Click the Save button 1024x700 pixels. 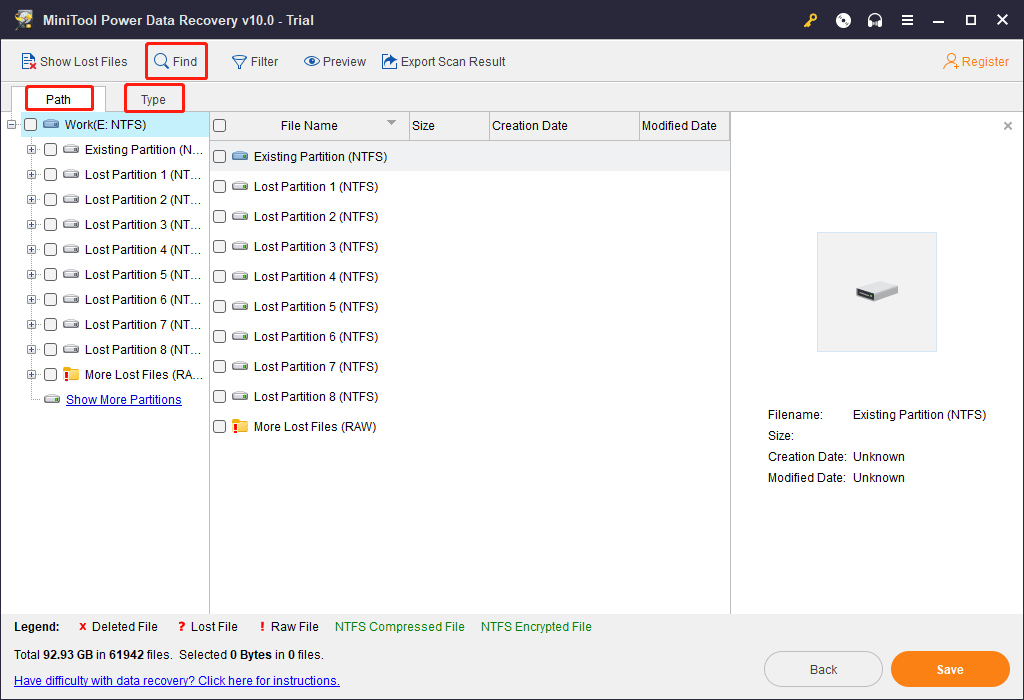tap(950, 669)
